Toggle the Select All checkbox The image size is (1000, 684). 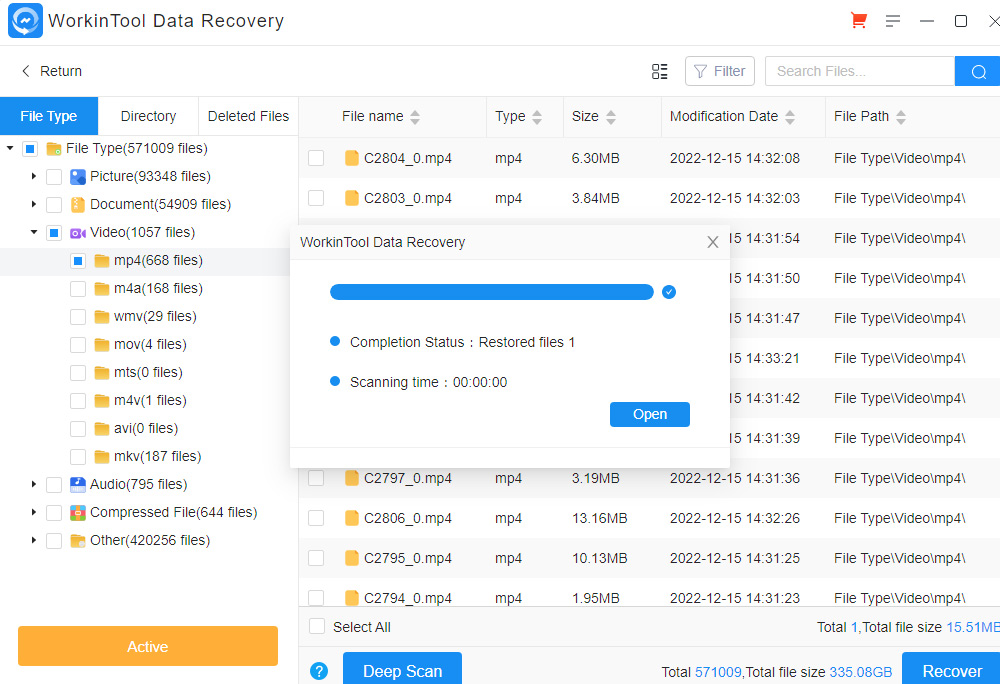[317, 627]
